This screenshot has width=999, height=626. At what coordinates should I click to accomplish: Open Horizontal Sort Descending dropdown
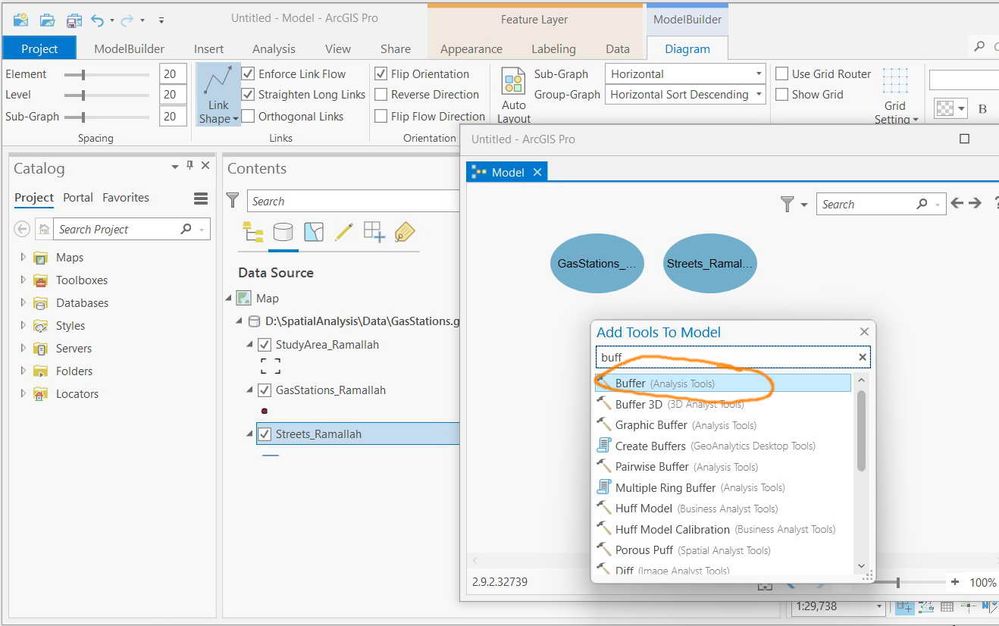(x=685, y=94)
